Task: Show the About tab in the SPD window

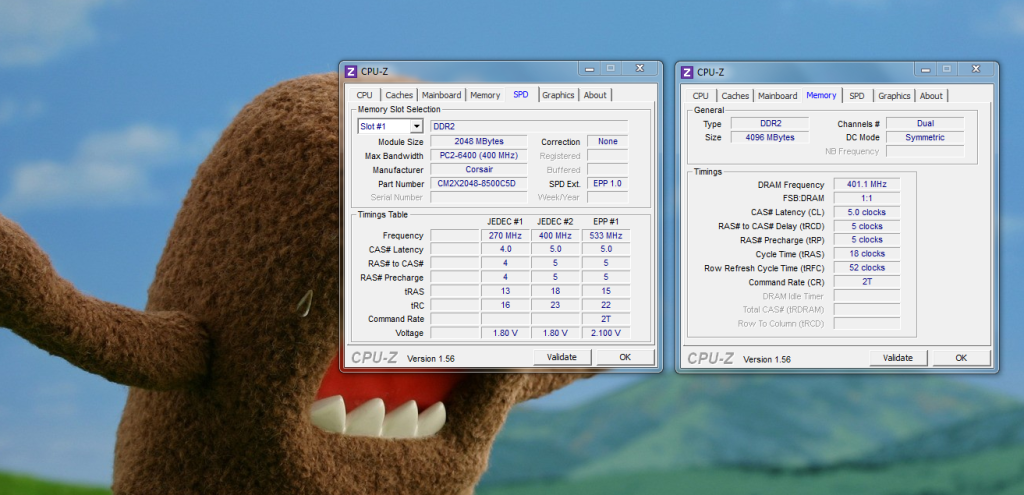Action: pos(595,95)
